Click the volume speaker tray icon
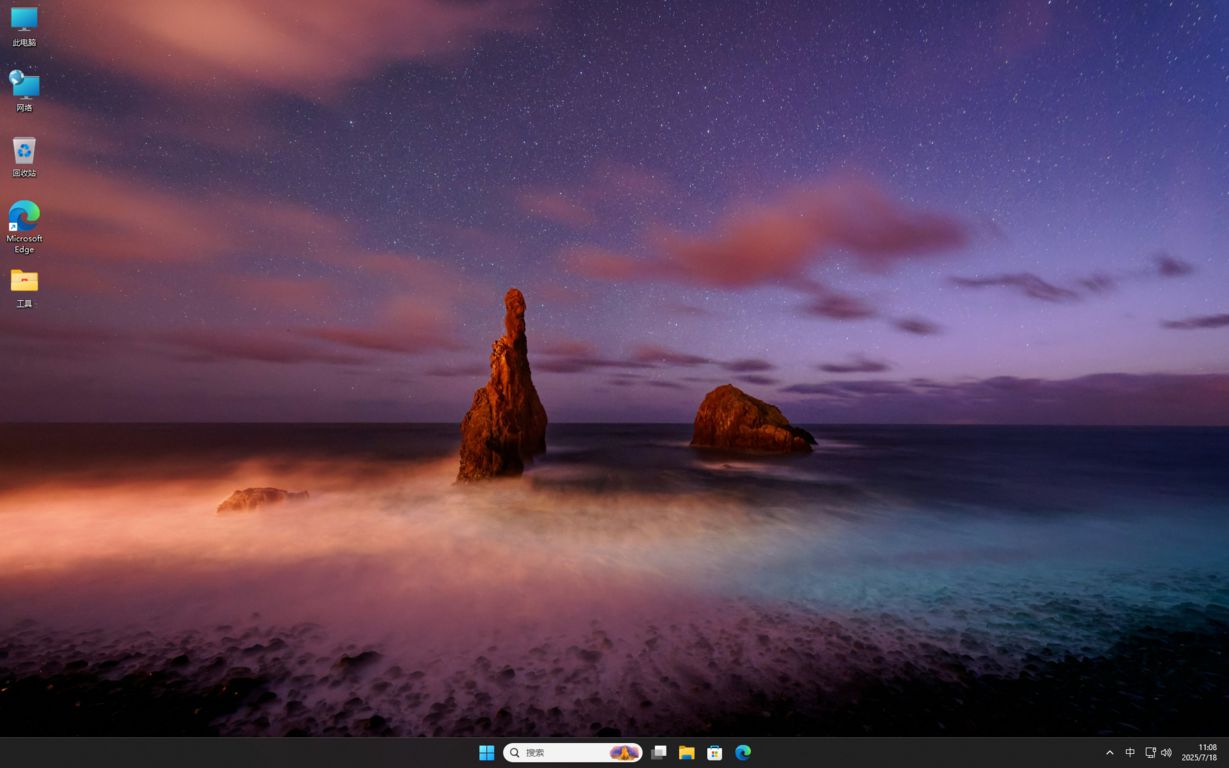Screen dimensions: 1229x768 [1166, 753]
